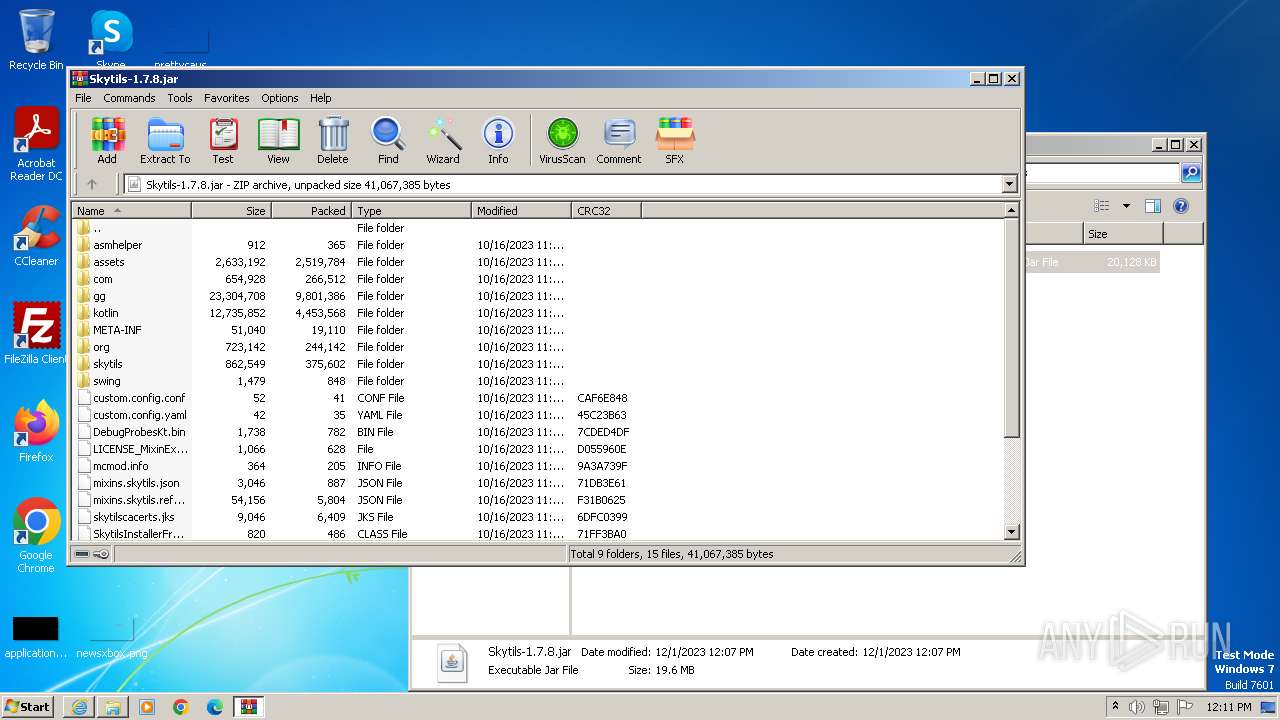Select the gg folder row

pyautogui.click(x=538, y=296)
